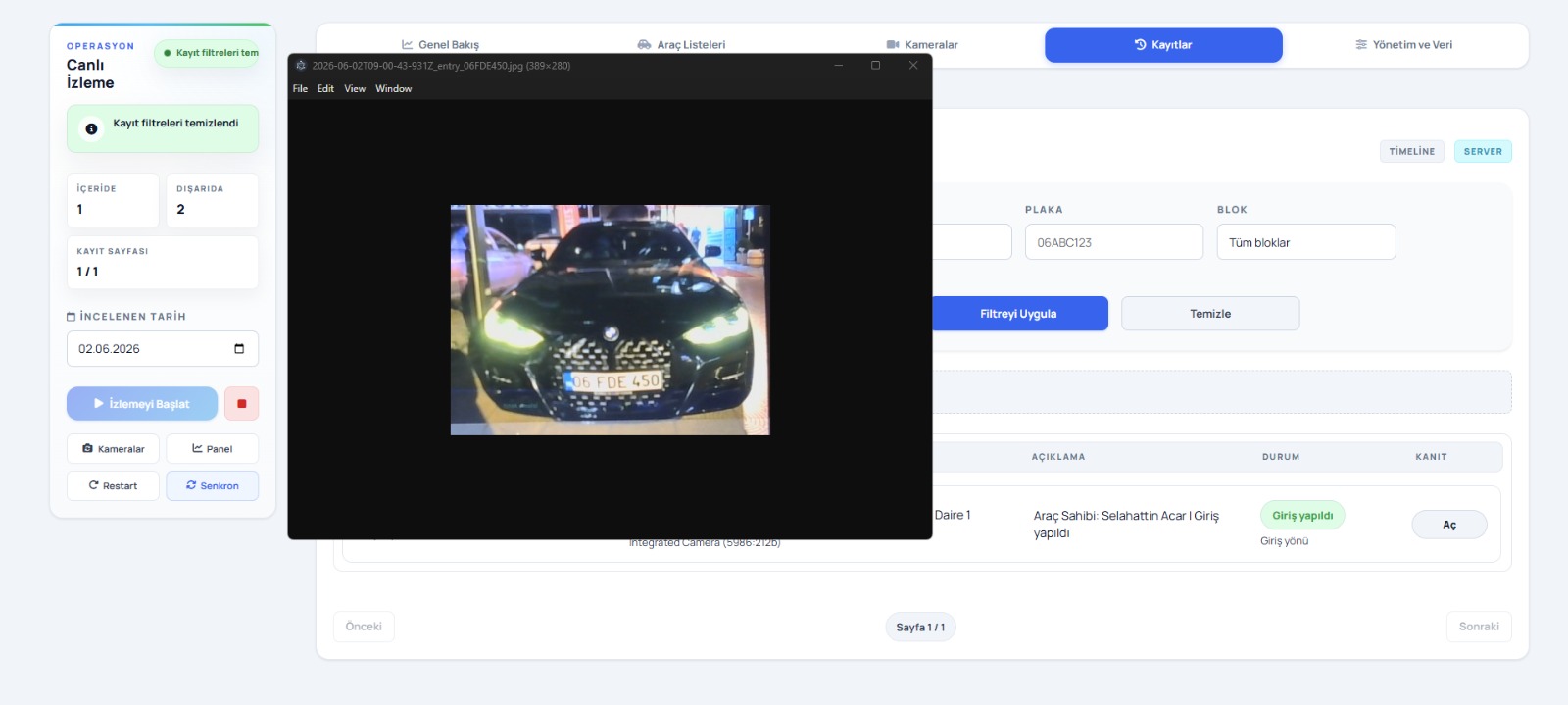Click İzlemeyi Başlat play button
The height and width of the screenshot is (705, 1568).
click(x=142, y=404)
